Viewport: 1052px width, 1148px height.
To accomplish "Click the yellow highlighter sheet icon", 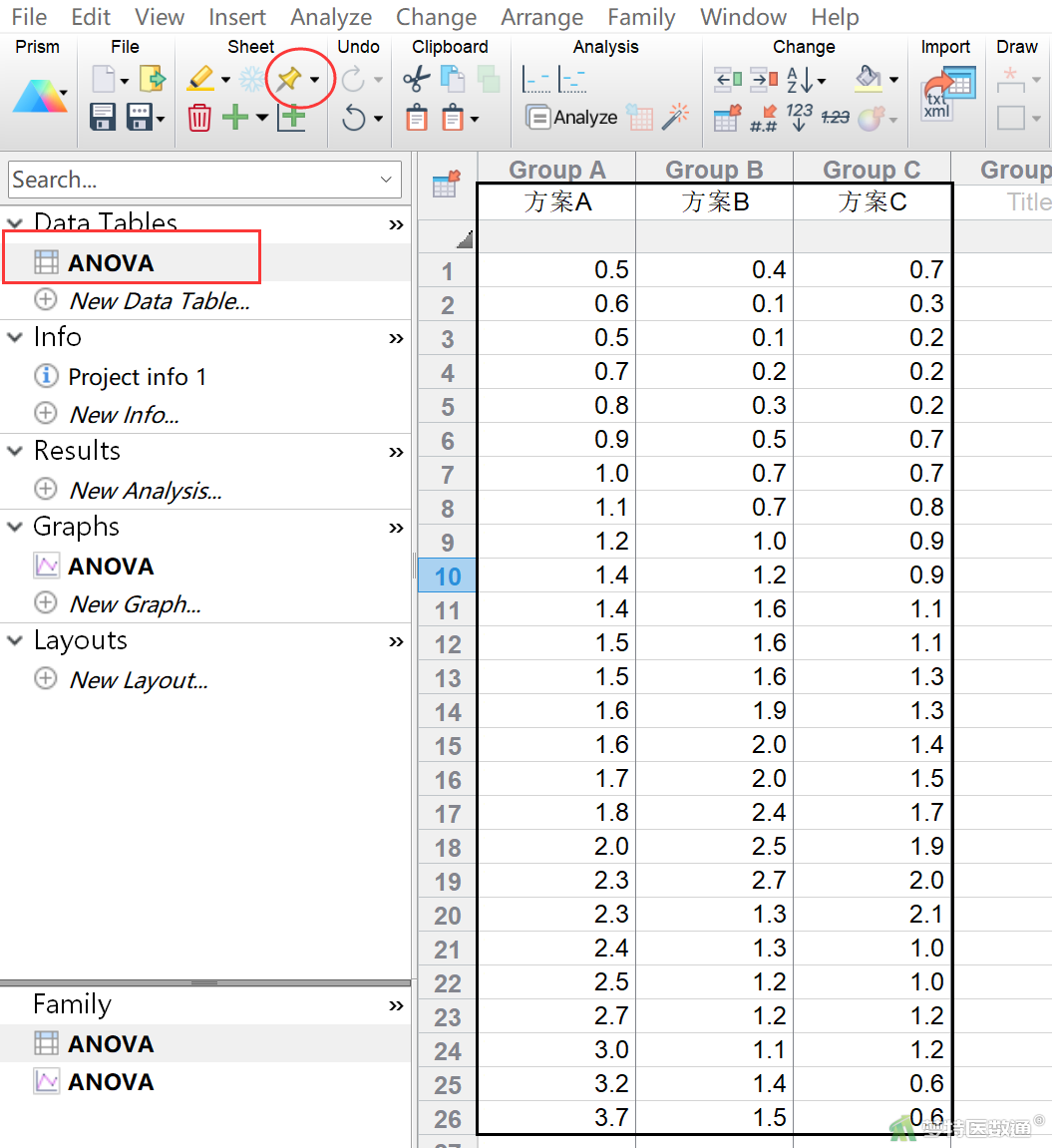I will click(199, 79).
